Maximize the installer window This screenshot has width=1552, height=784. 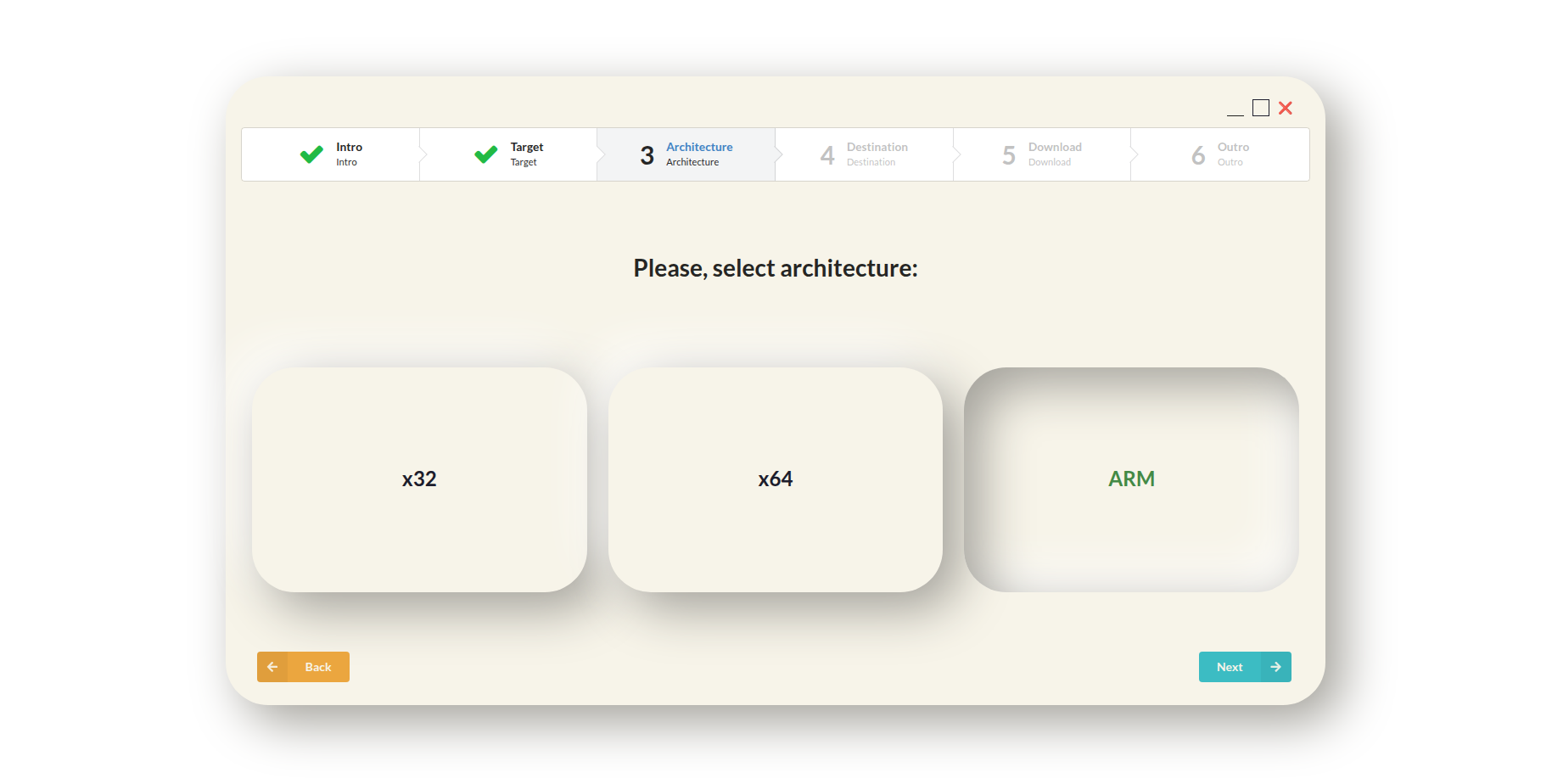point(1260,108)
